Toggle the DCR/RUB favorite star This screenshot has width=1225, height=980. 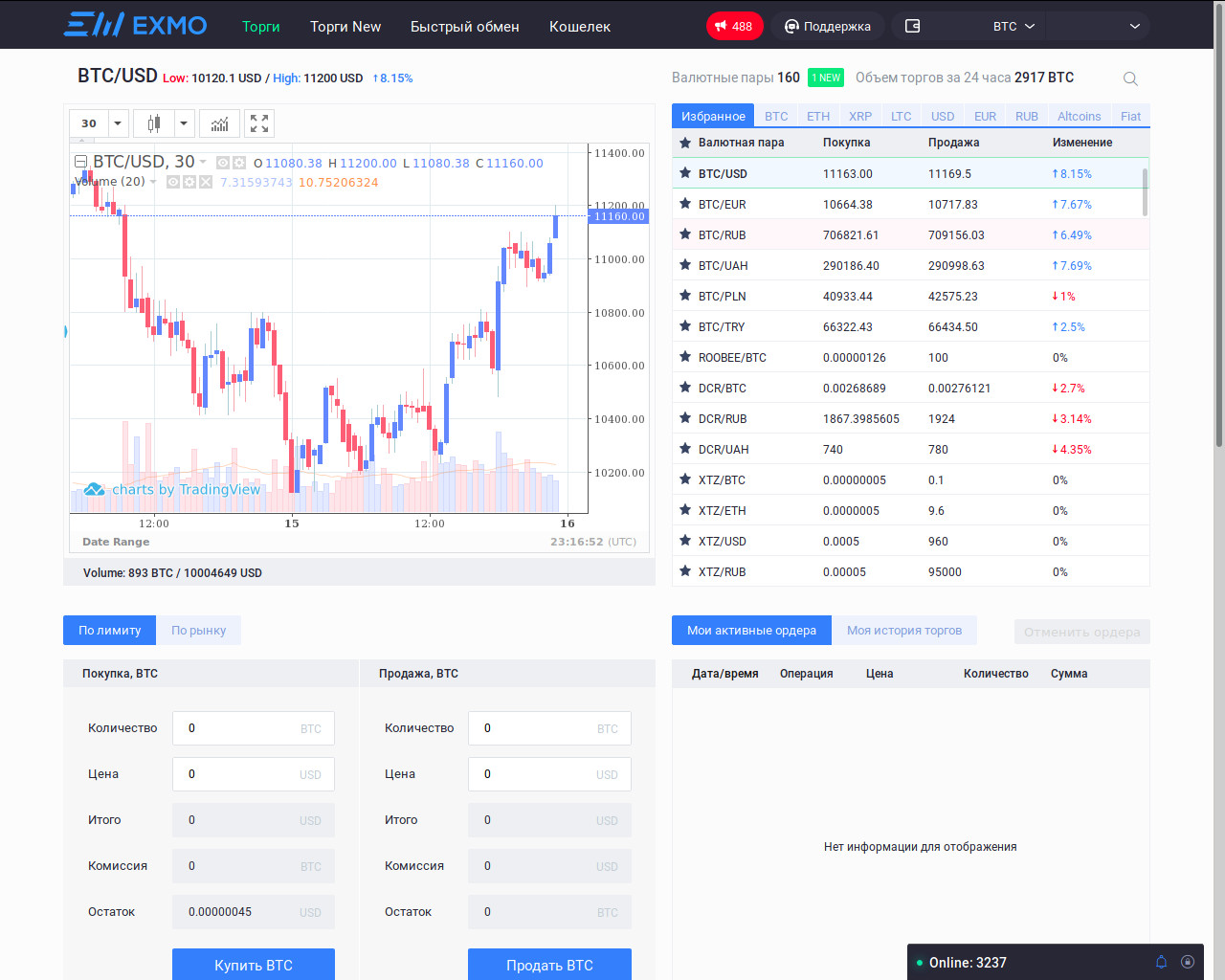point(685,418)
